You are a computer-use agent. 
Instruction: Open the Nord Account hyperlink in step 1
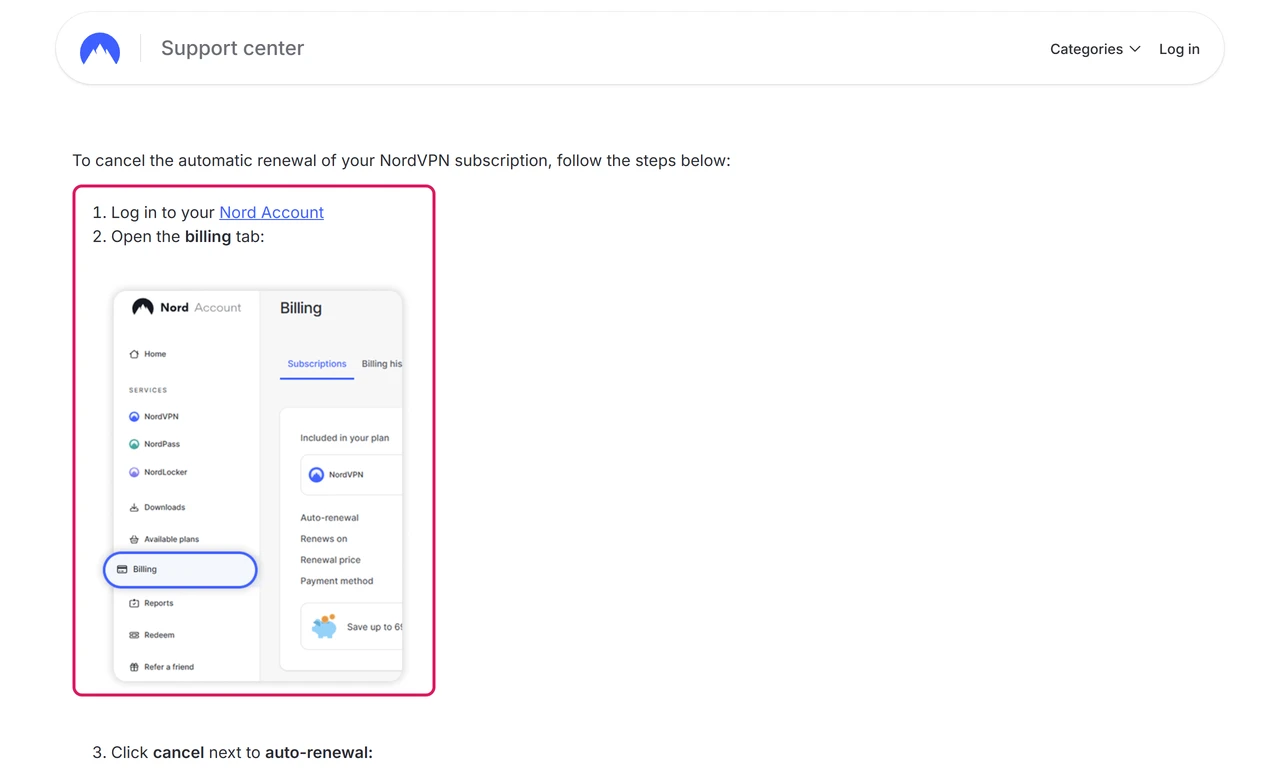pos(271,212)
